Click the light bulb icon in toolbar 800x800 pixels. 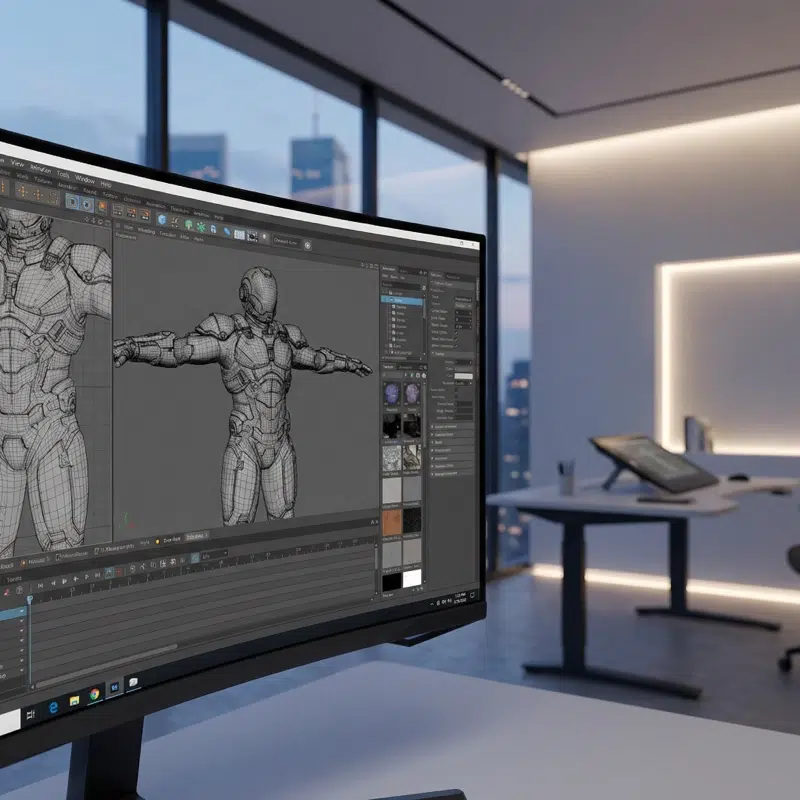pyautogui.click(x=264, y=237)
